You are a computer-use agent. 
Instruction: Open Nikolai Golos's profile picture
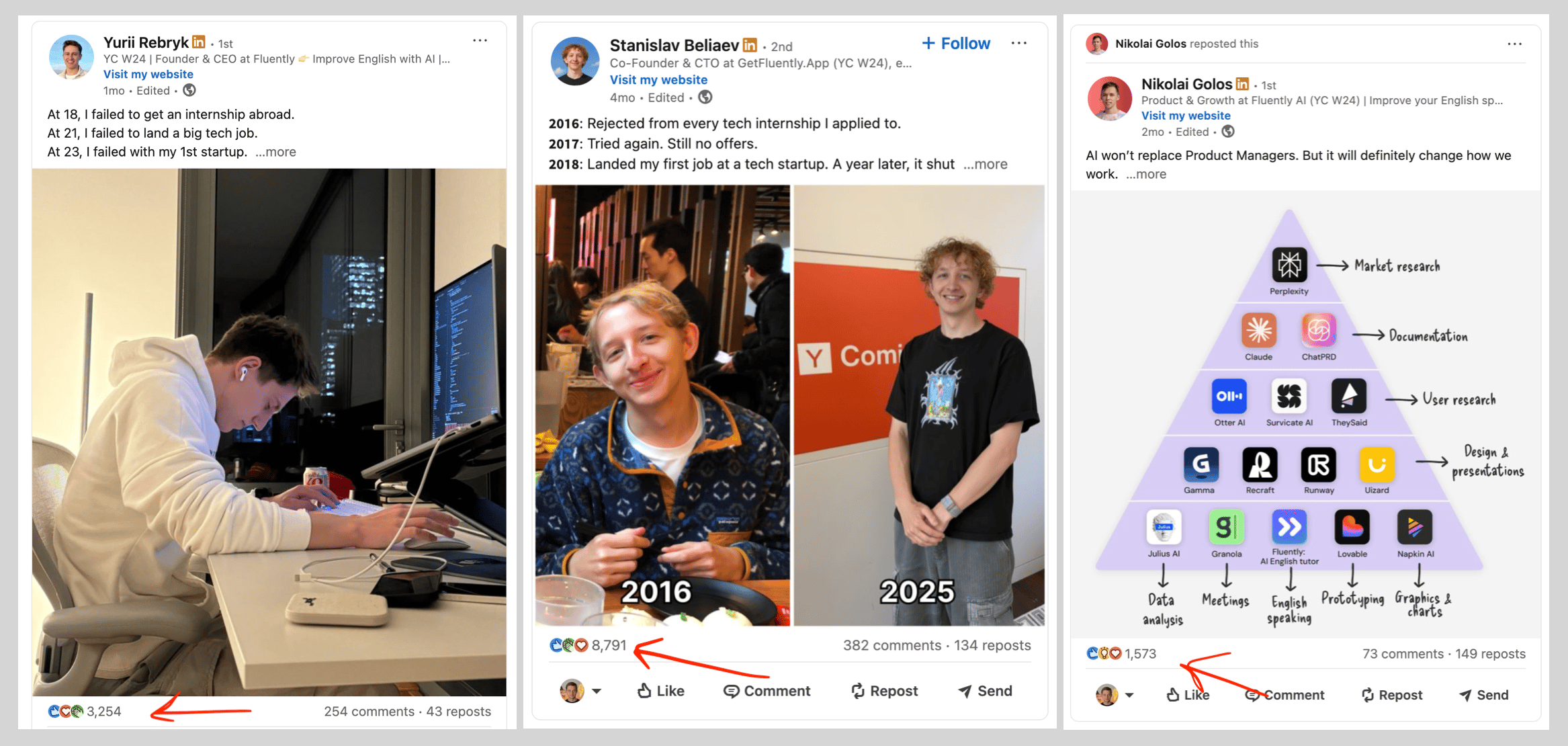[1109, 99]
